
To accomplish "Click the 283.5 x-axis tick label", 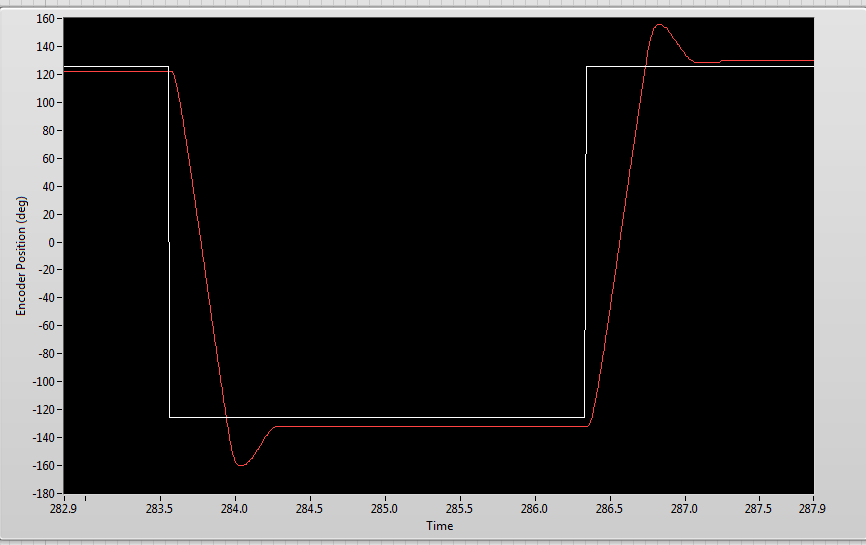I will 159,509.
